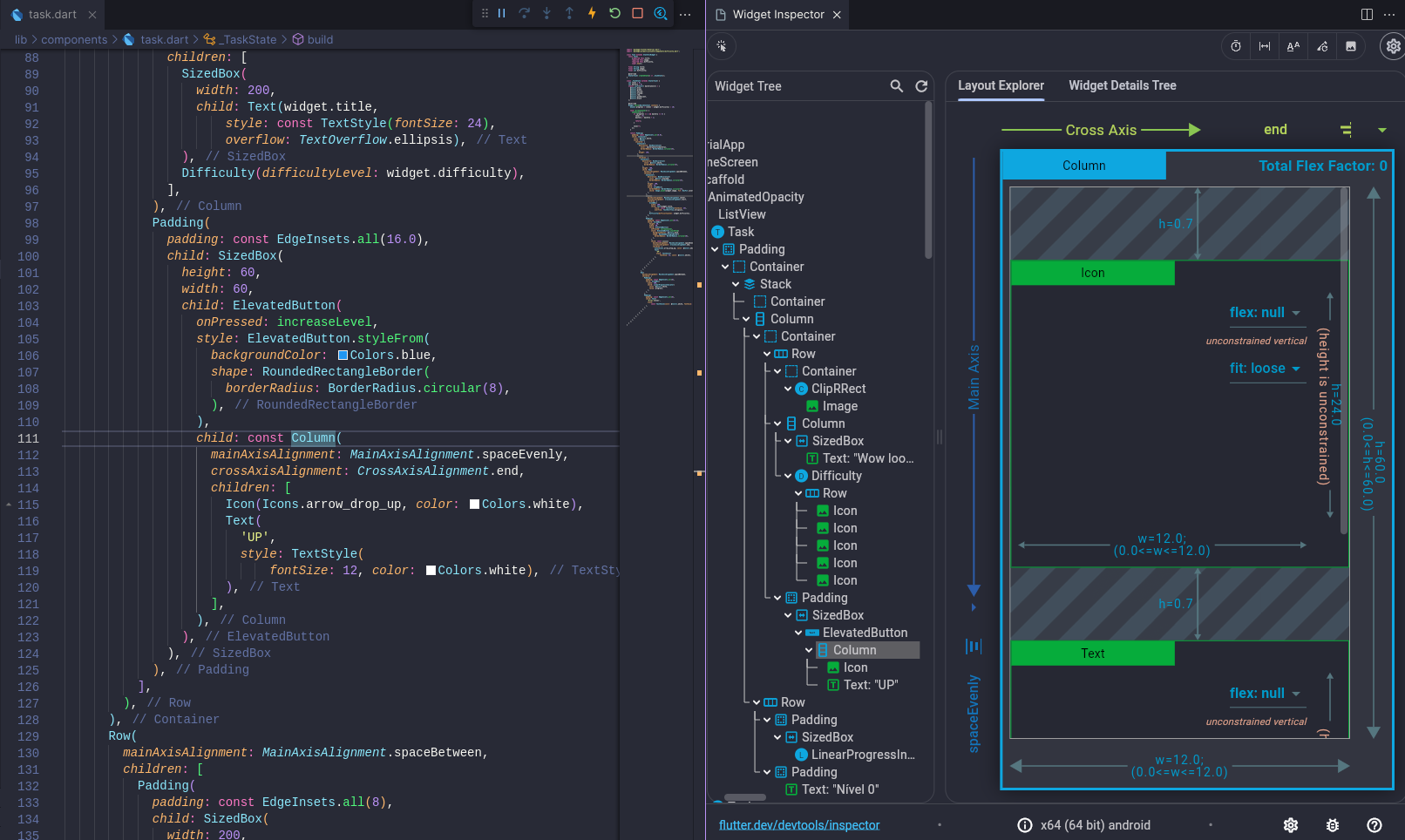Open cross axis alignment dropdown arrow

tap(1382, 130)
